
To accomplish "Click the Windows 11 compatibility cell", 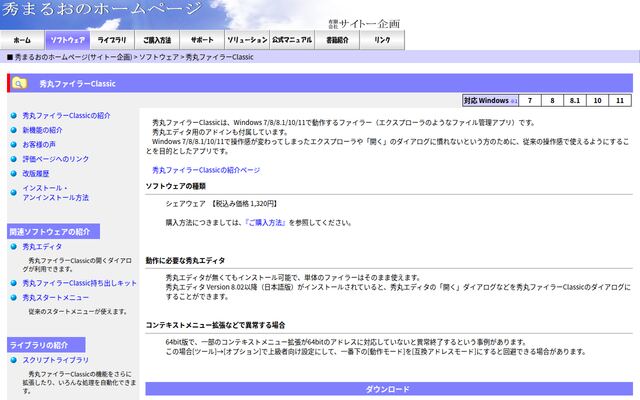I will tap(620, 100).
